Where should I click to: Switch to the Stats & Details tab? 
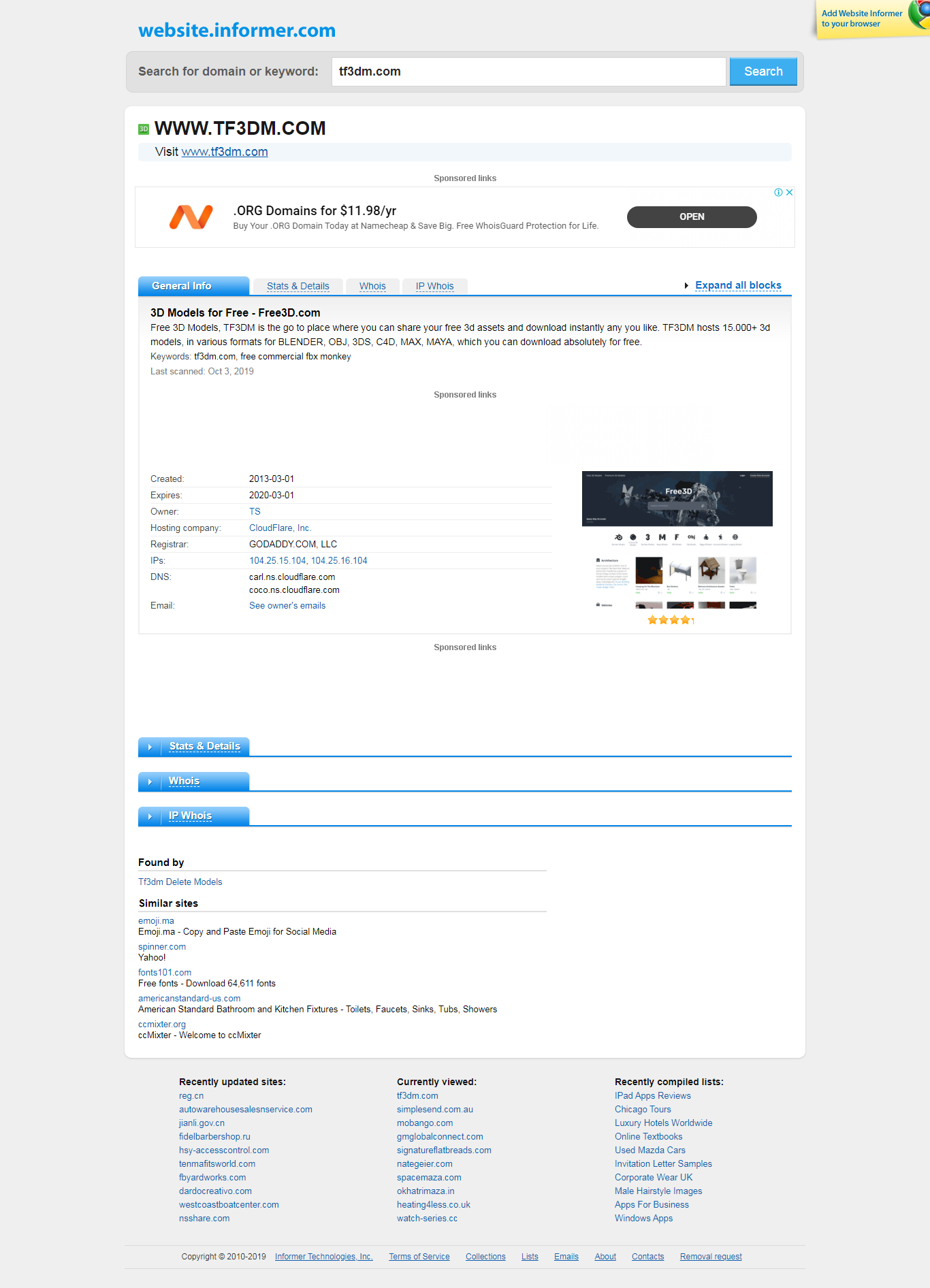click(x=298, y=287)
